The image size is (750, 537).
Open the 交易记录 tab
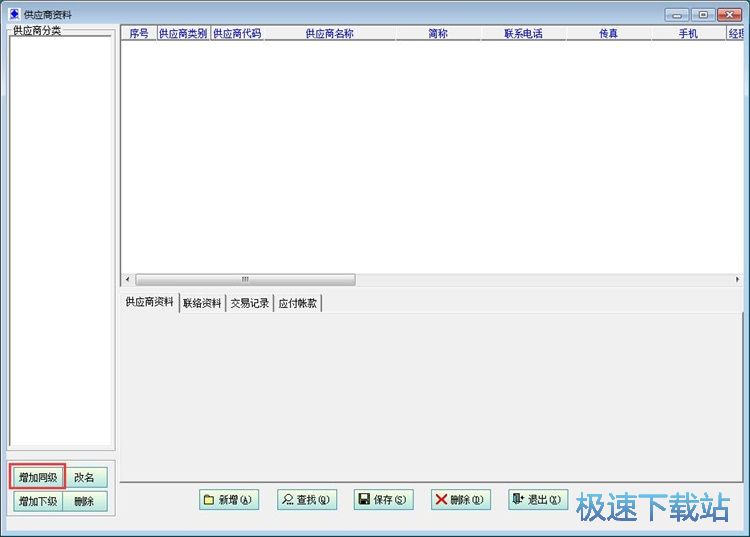250,303
